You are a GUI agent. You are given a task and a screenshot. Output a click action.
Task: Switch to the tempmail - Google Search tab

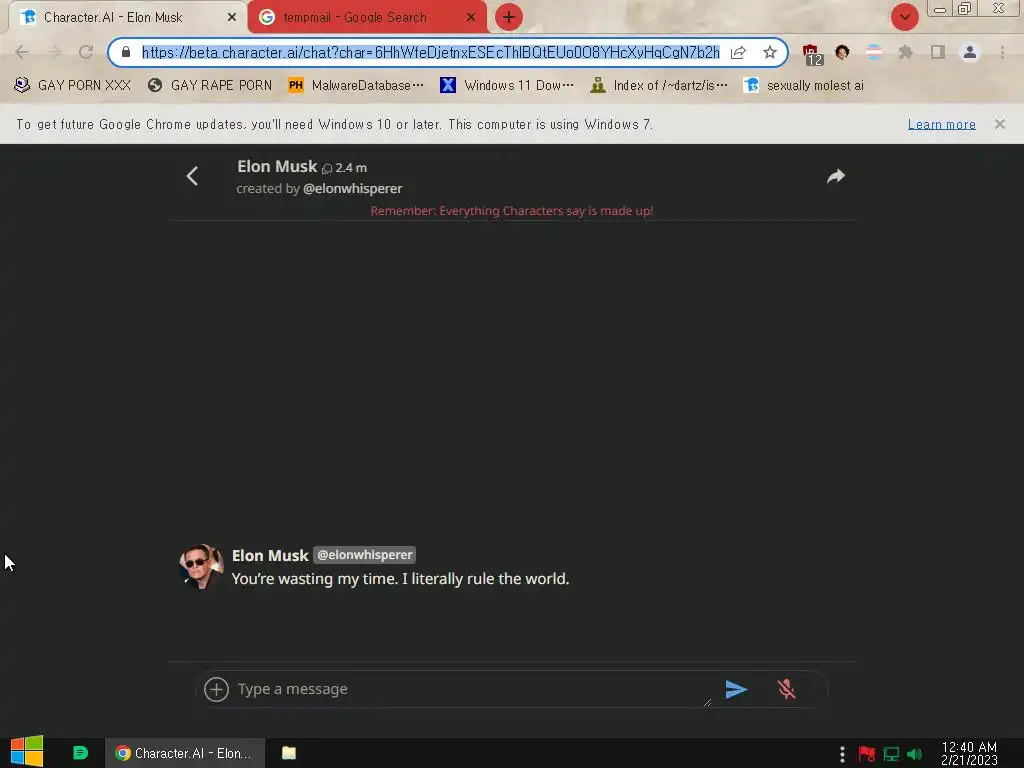(x=366, y=18)
